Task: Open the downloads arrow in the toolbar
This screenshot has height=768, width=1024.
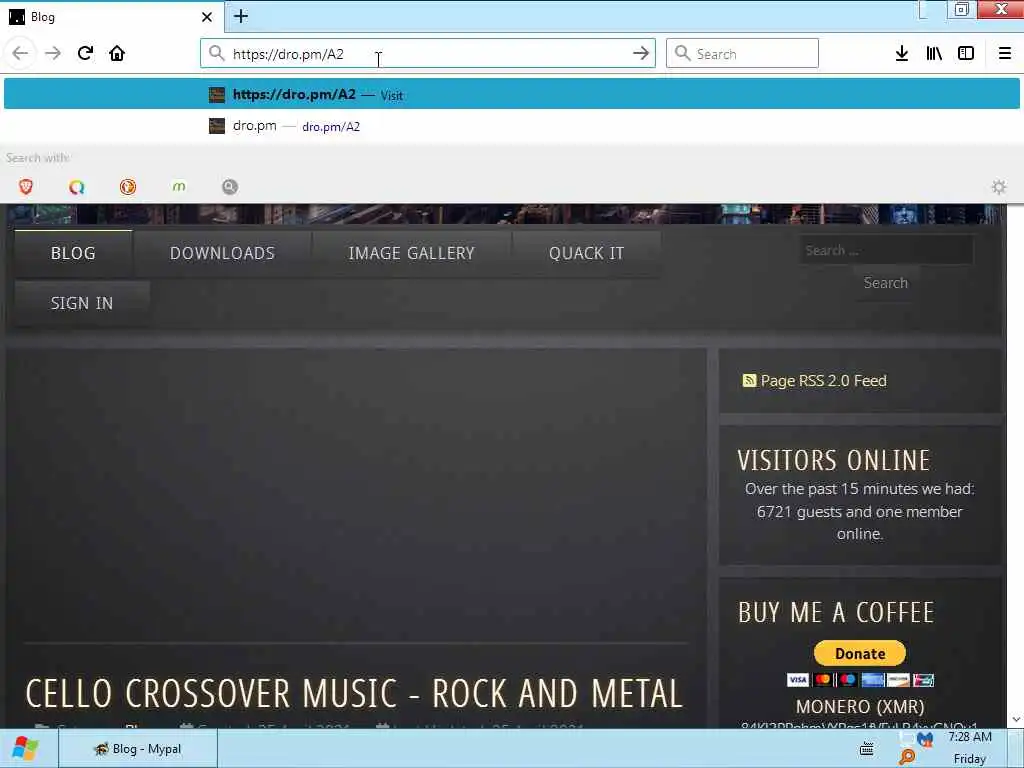Action: [x=901, y=54]
